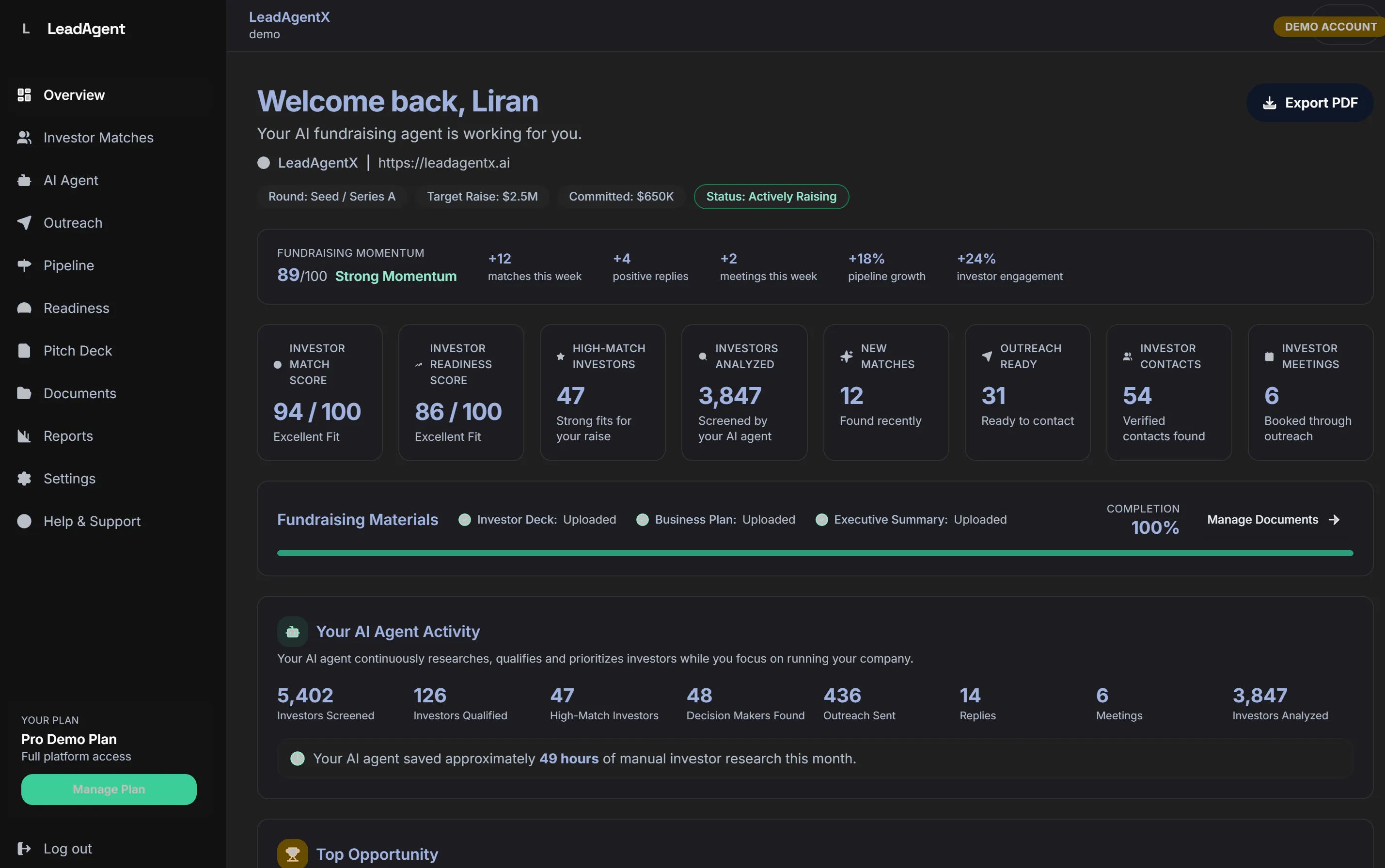Click the download icon in Export PDF
The width and height of the screenshot is (1385, 868).
pos(1270,103)
